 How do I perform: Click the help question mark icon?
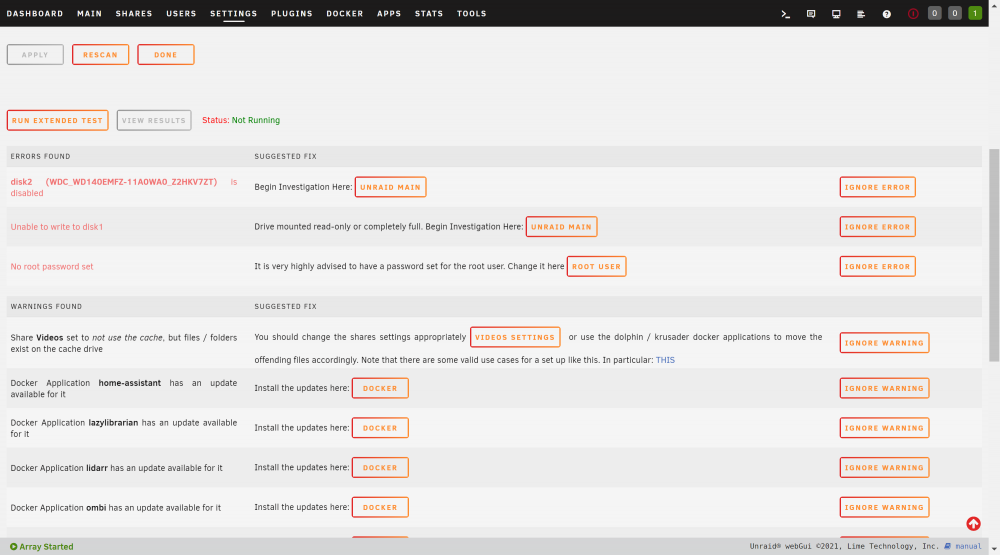pos(886,14)
